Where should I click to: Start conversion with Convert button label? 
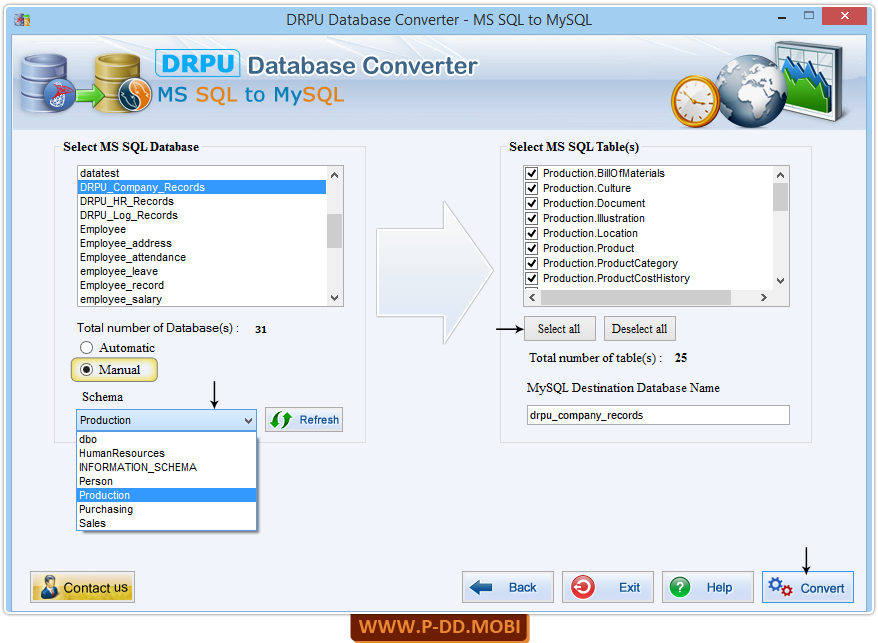(x=822, y=588)
